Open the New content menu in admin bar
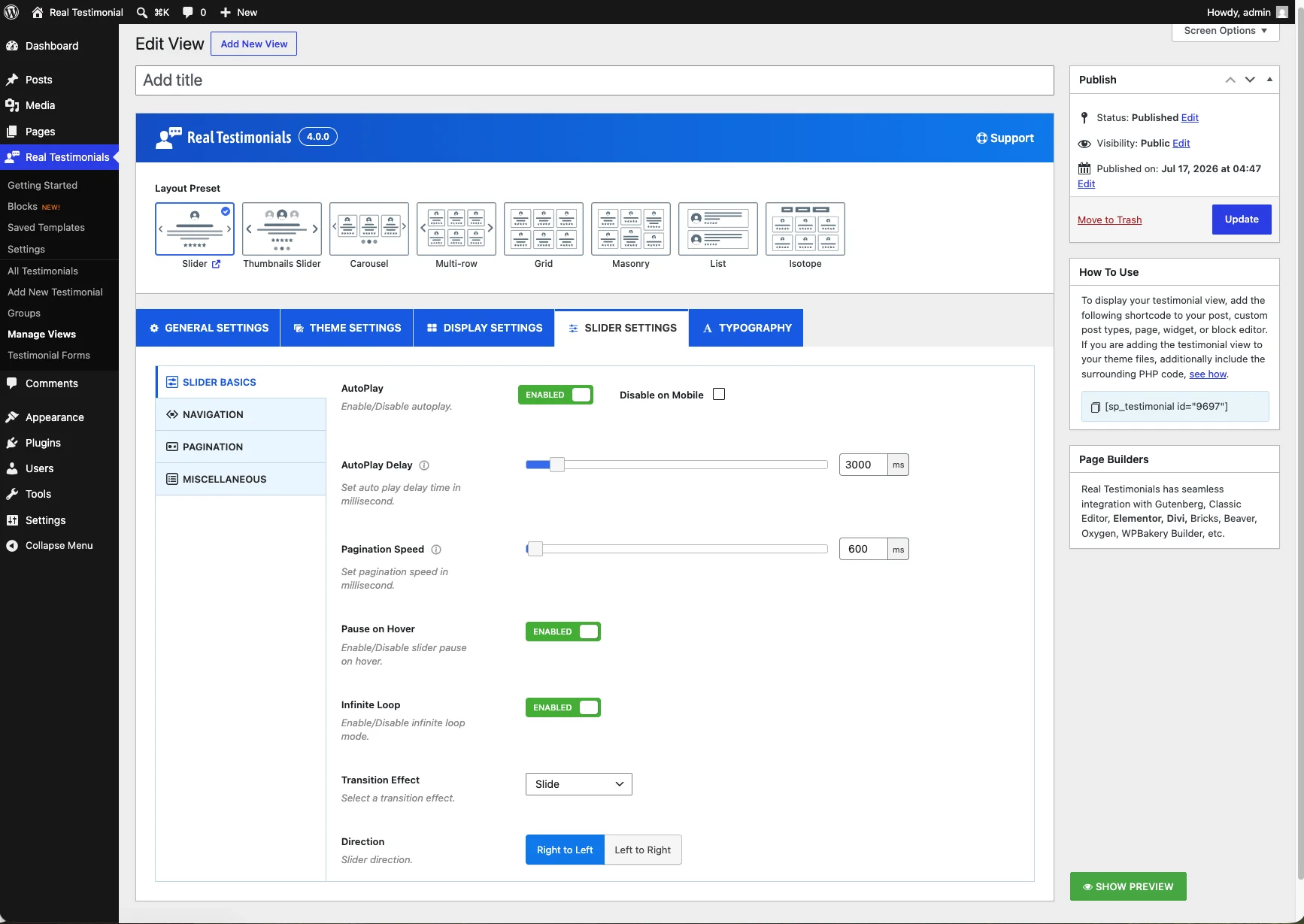The height and width of the screenshot is (924, 1304). [238, 12]
